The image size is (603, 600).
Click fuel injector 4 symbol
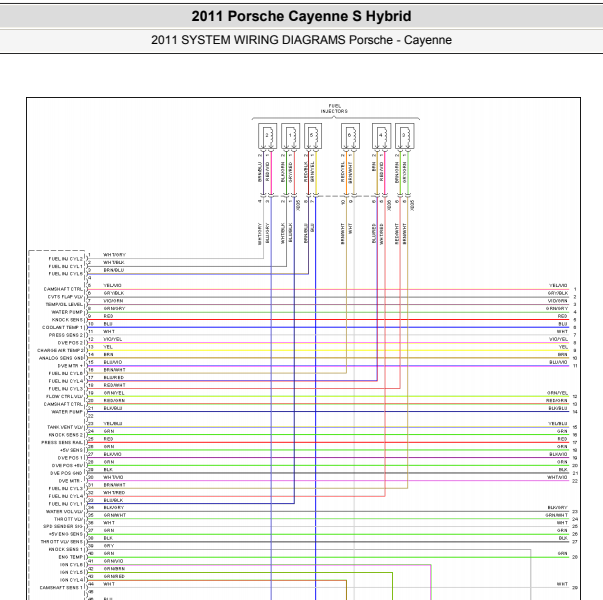coord(381,136)
